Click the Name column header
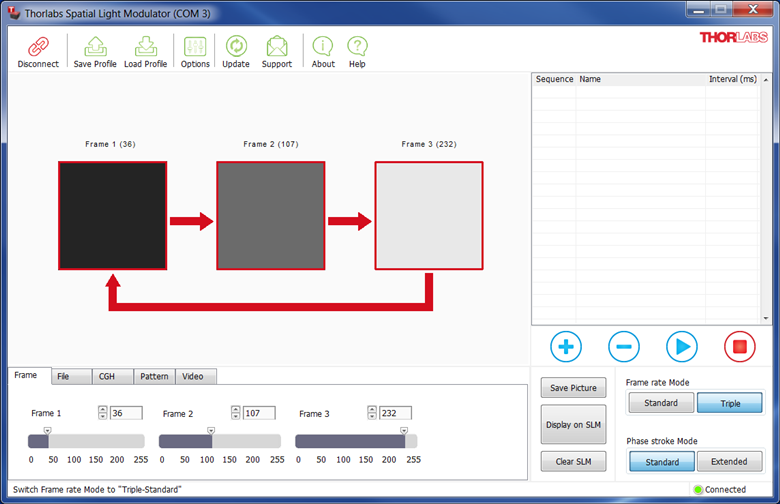This screenshot has height=504, width=780. (x=641, y=79)
